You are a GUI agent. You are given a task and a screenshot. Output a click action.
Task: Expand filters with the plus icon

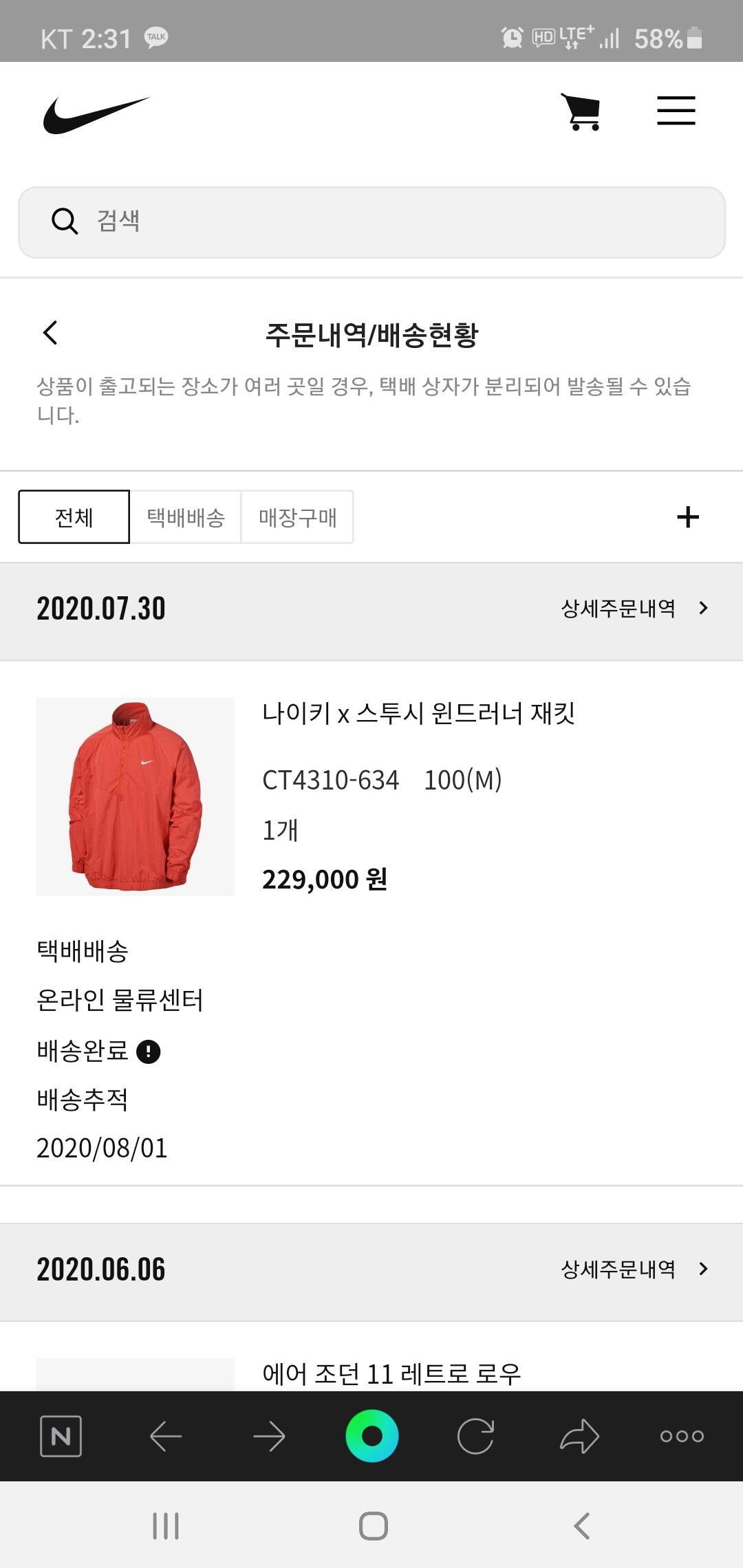tap(687, 517)
